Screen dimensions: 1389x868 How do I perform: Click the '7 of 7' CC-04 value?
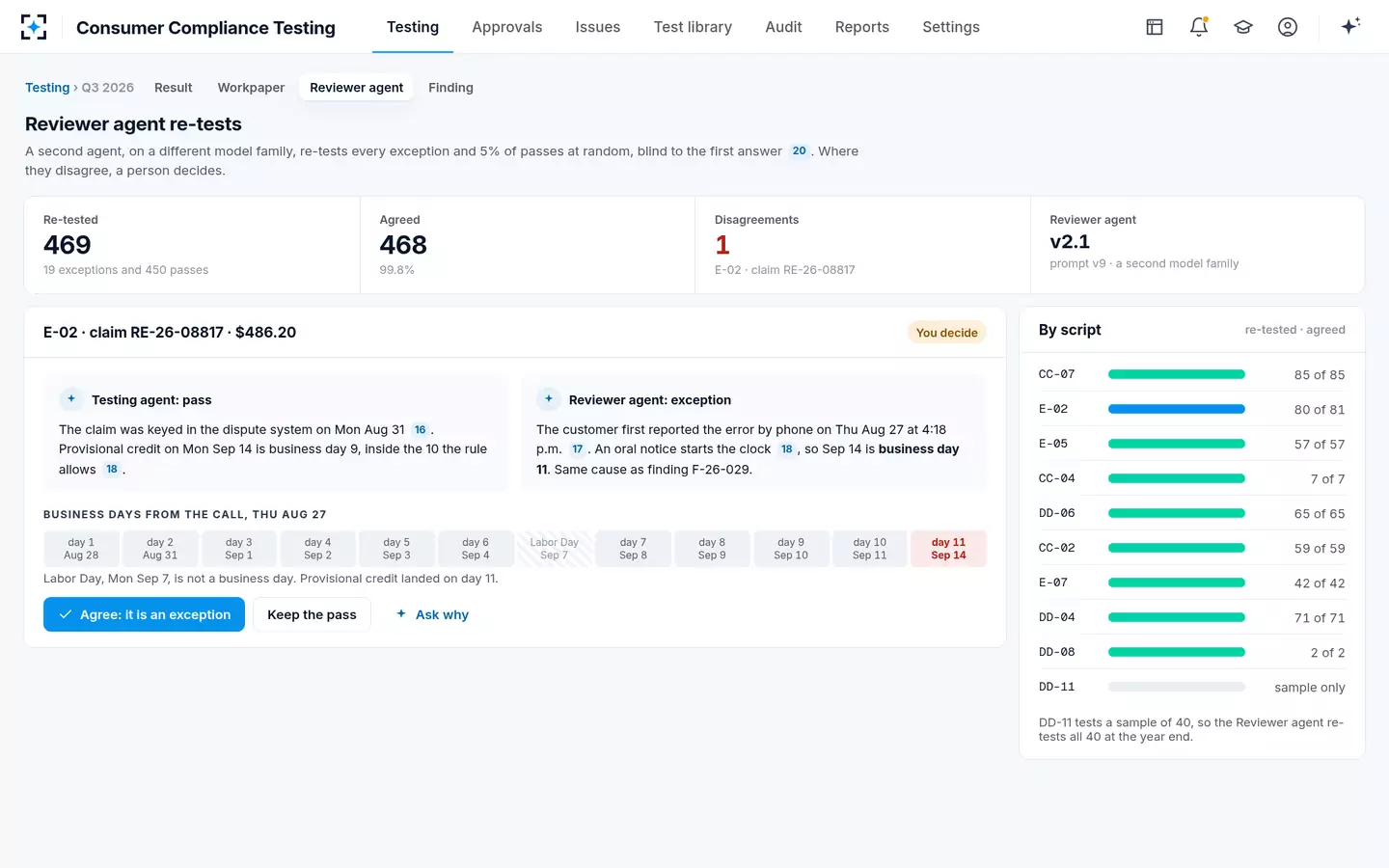tap(1327, 479)
